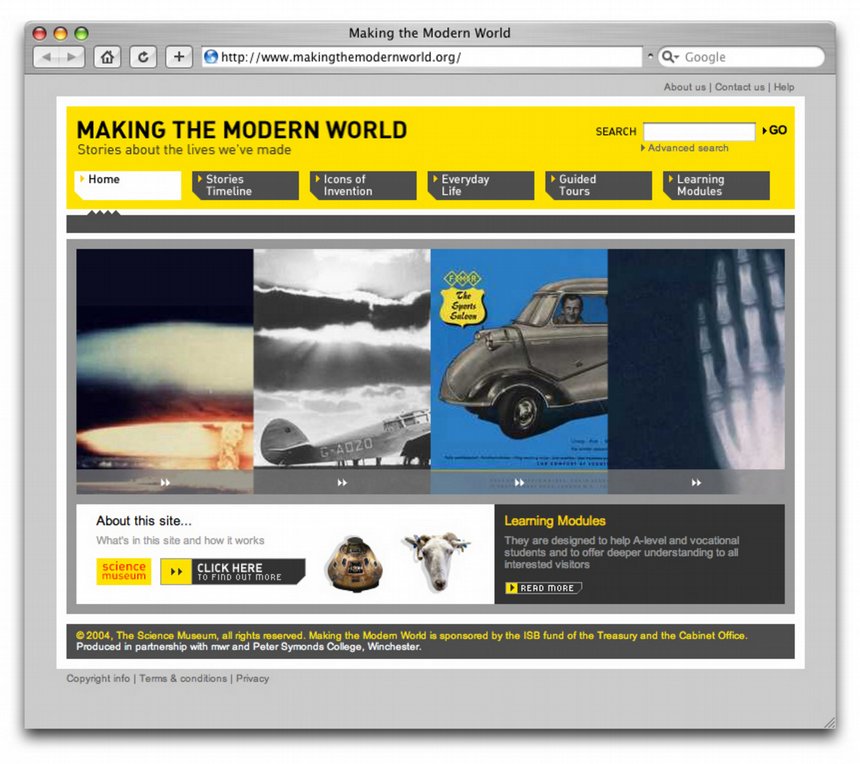The image size is (860, 764).
Task: Click the globe icon in address bar
Action: 211,56
